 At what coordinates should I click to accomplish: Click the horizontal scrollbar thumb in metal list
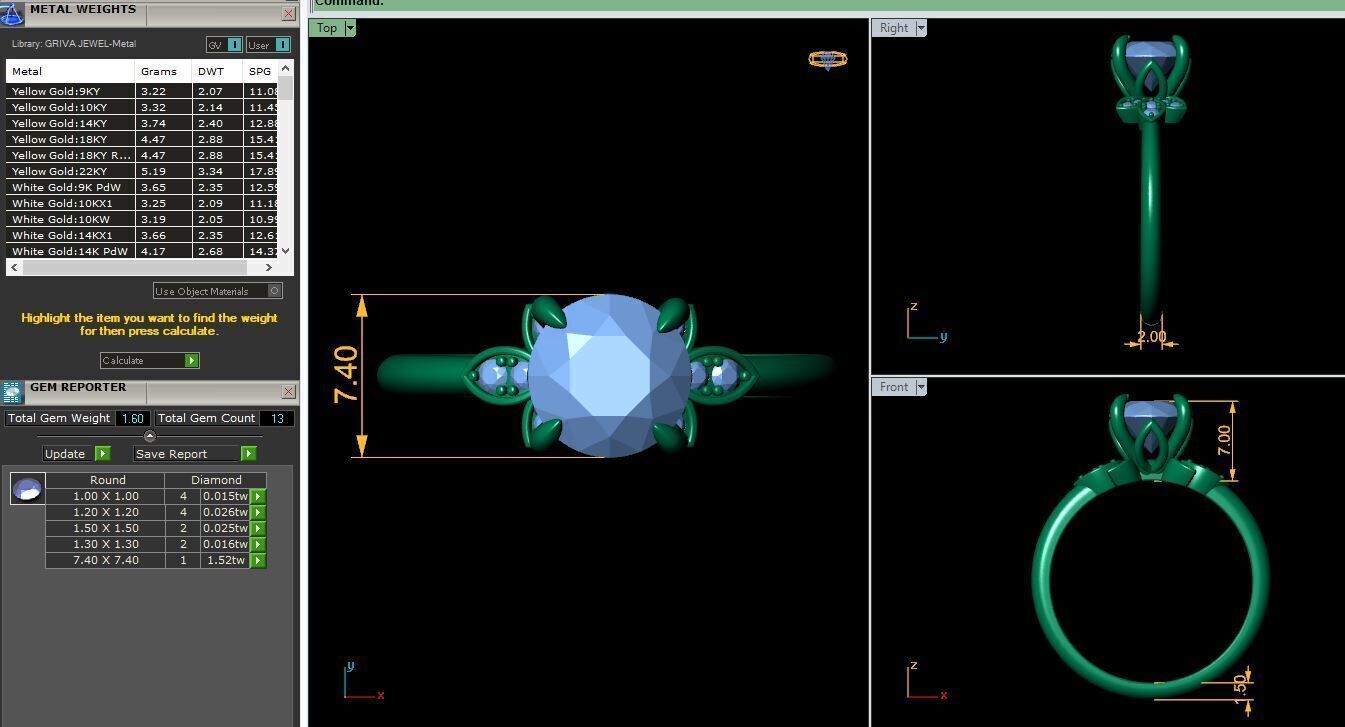pyautogui.click(x=133, y=267)
